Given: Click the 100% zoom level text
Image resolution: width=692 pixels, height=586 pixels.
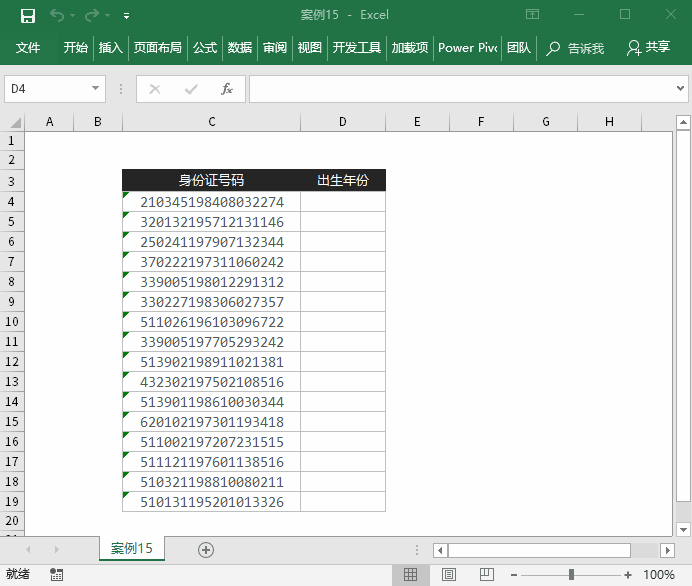Looking at the screenshot, I should [x=658, y=575].
